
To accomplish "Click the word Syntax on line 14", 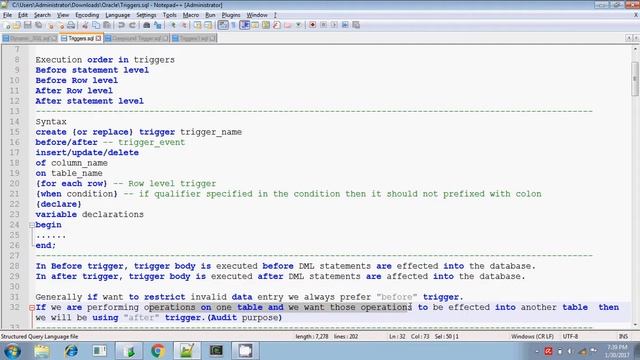I will tap(51, 122).
